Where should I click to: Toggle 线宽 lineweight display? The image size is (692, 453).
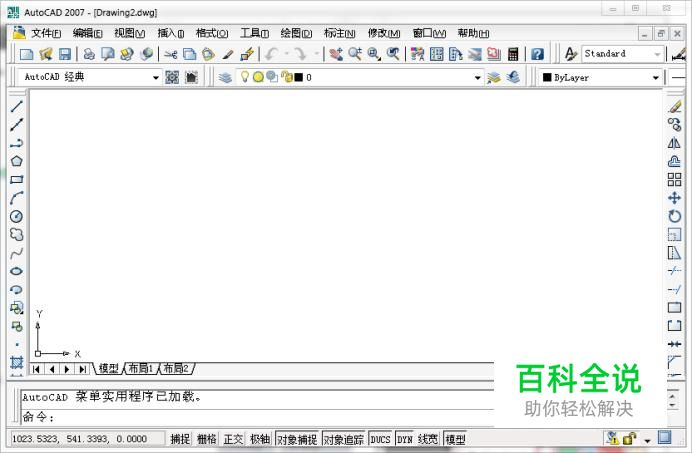coord(428,439)
